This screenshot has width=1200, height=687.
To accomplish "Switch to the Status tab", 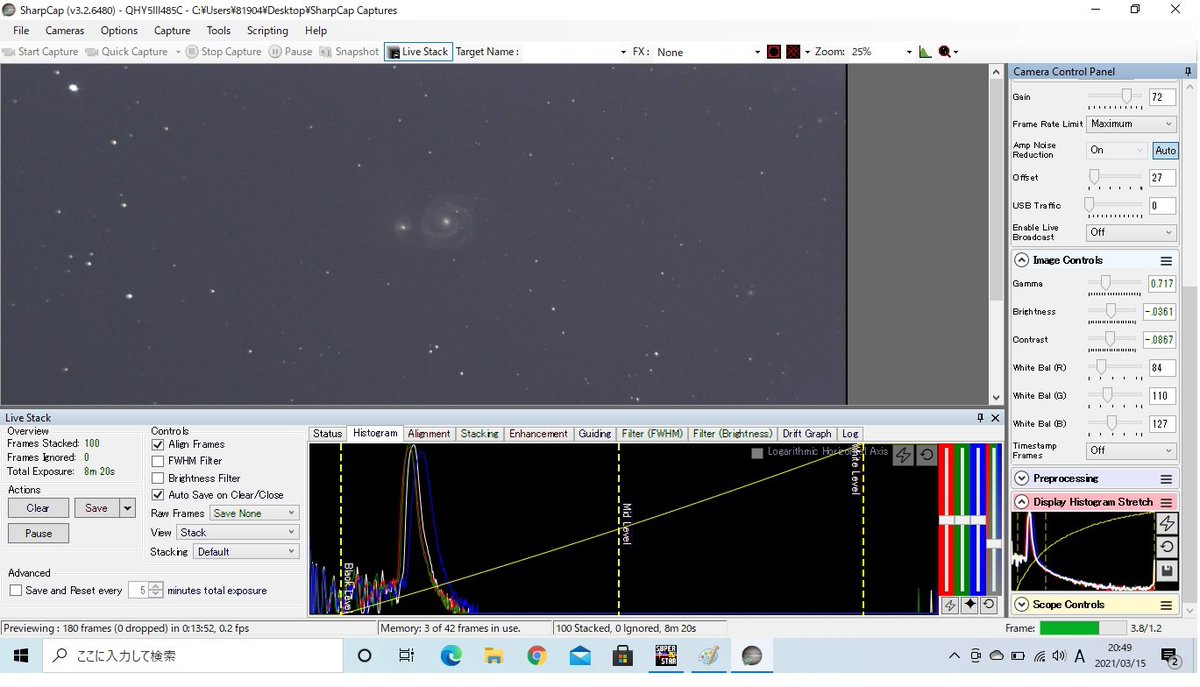I will pyautogui.click(x=327, y=434).
